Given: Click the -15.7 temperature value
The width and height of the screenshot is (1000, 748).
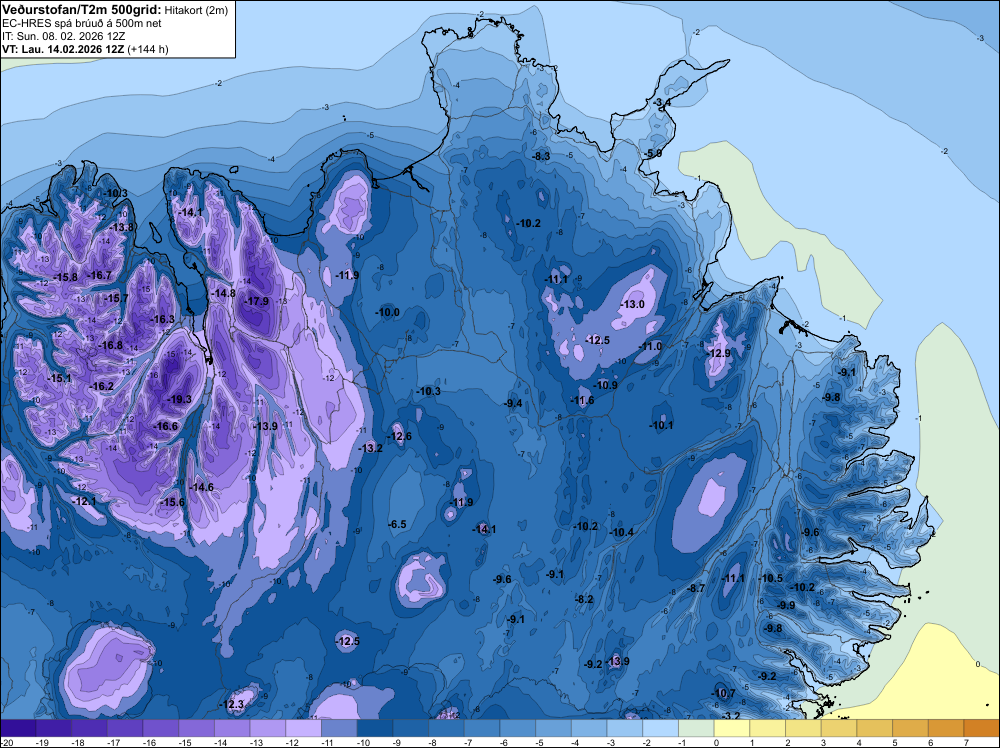Looking at the screenshot, I should tap(116, 298).
